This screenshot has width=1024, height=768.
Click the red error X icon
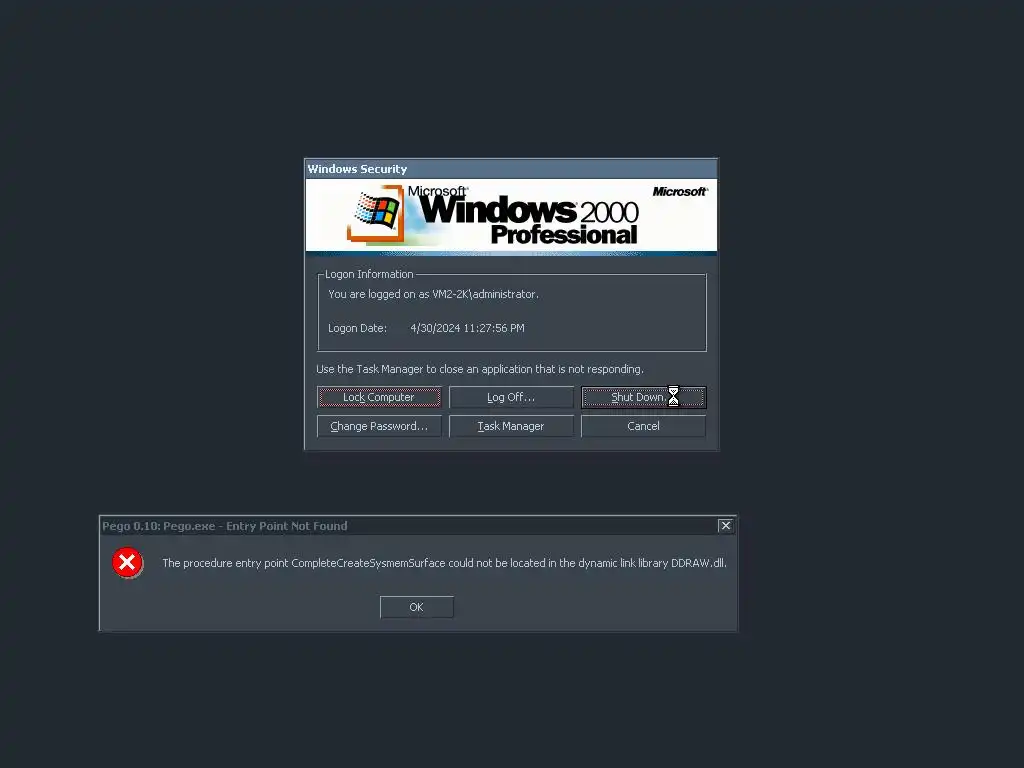[x=127, y=562]
